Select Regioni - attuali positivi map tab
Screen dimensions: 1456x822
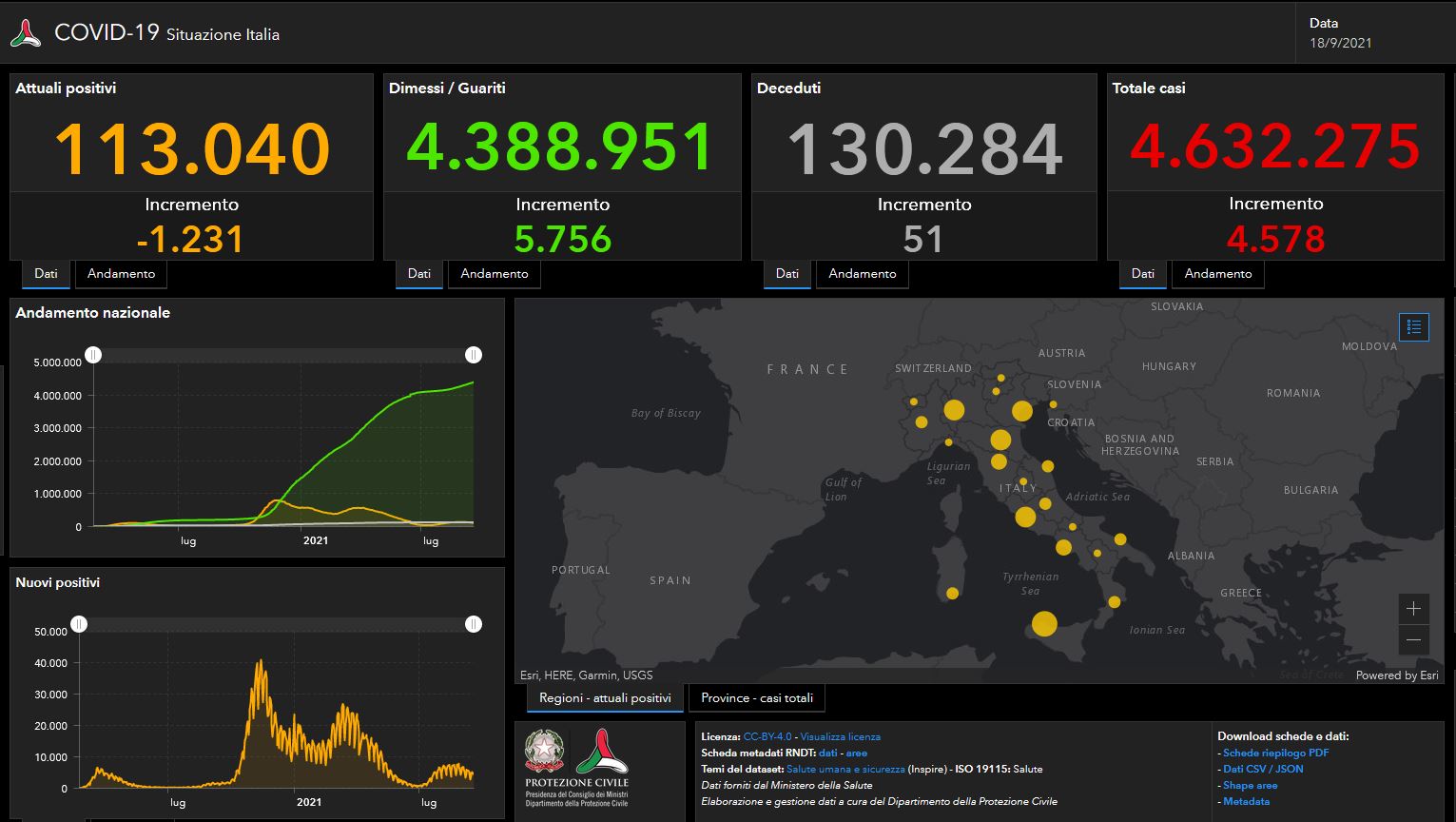(x=605, y=698)
